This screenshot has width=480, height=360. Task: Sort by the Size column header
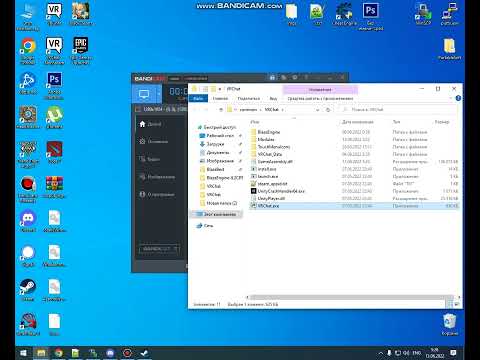(x=442, y=122)
